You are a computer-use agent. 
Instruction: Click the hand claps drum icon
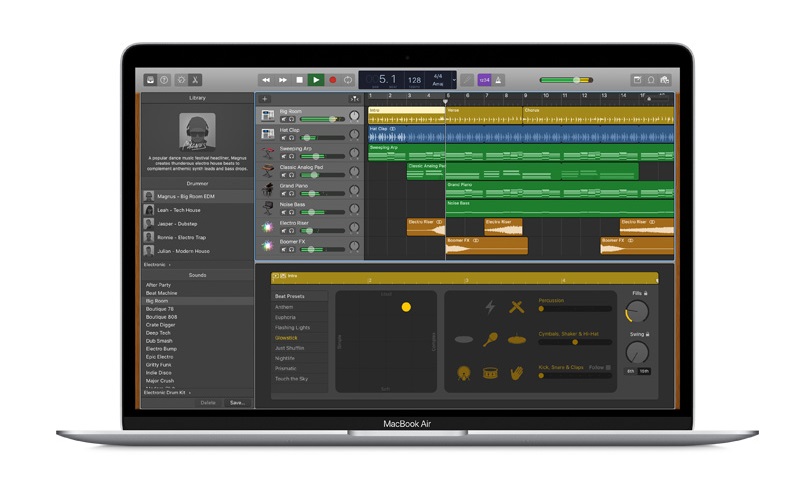click(516, 372)
